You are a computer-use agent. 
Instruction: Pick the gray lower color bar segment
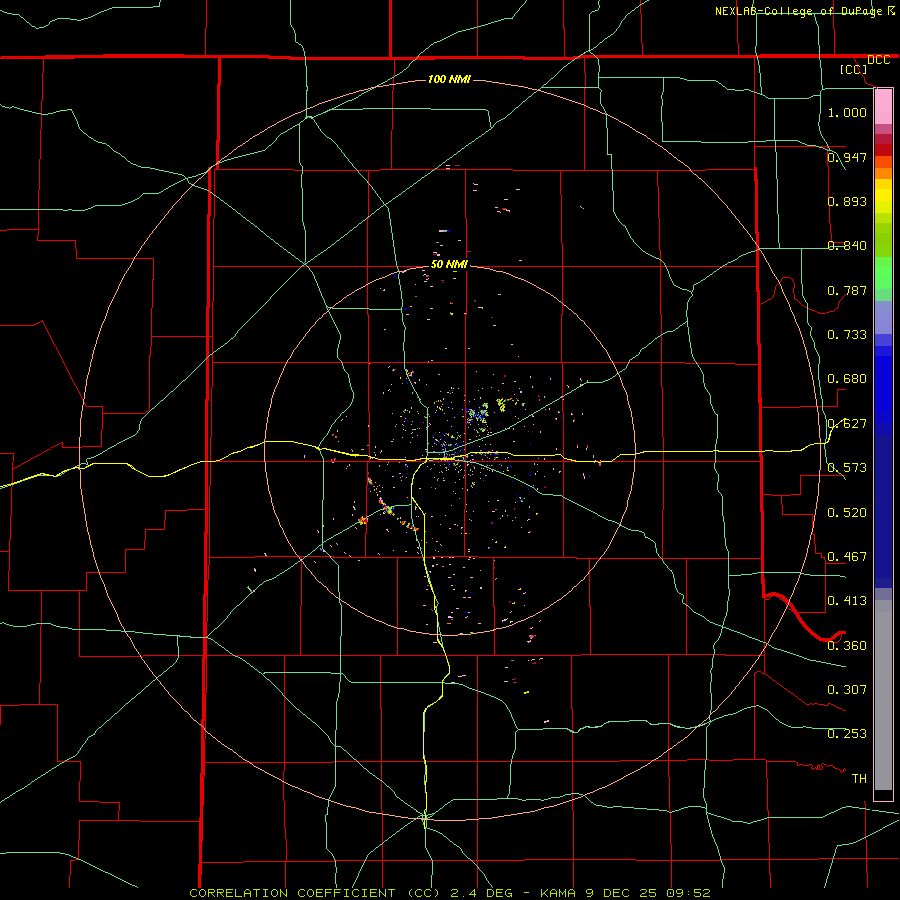tap(883, 695)
